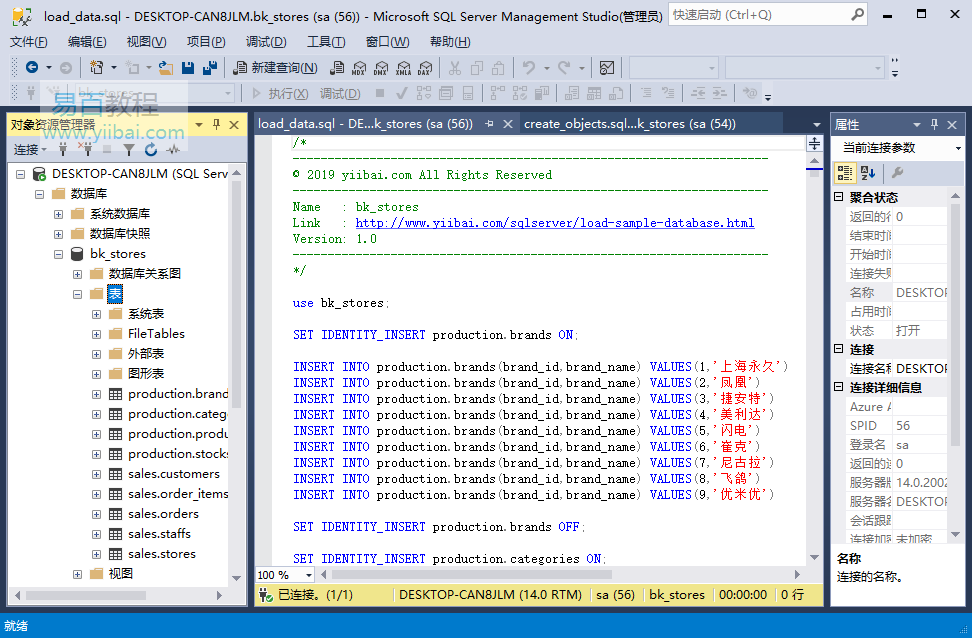Screen dimensions: 972x638
Task: Click the Save All icon in toolbar
Action: pyautogui.click(x=210, y=68)
